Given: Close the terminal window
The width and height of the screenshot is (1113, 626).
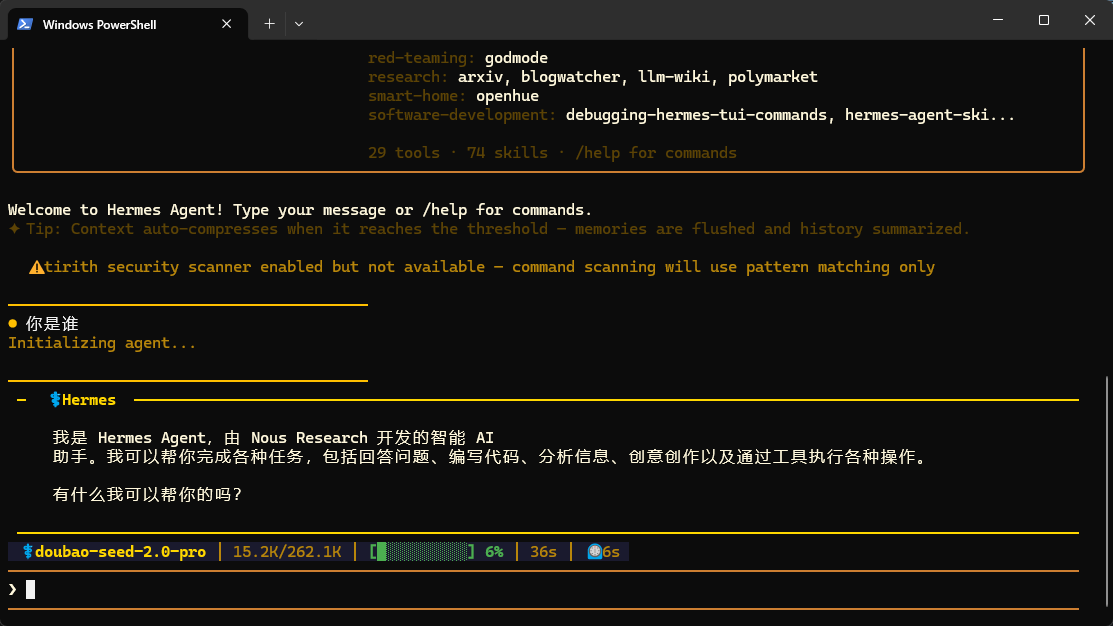Looking at the screenshot, I should pos(1090,20).
